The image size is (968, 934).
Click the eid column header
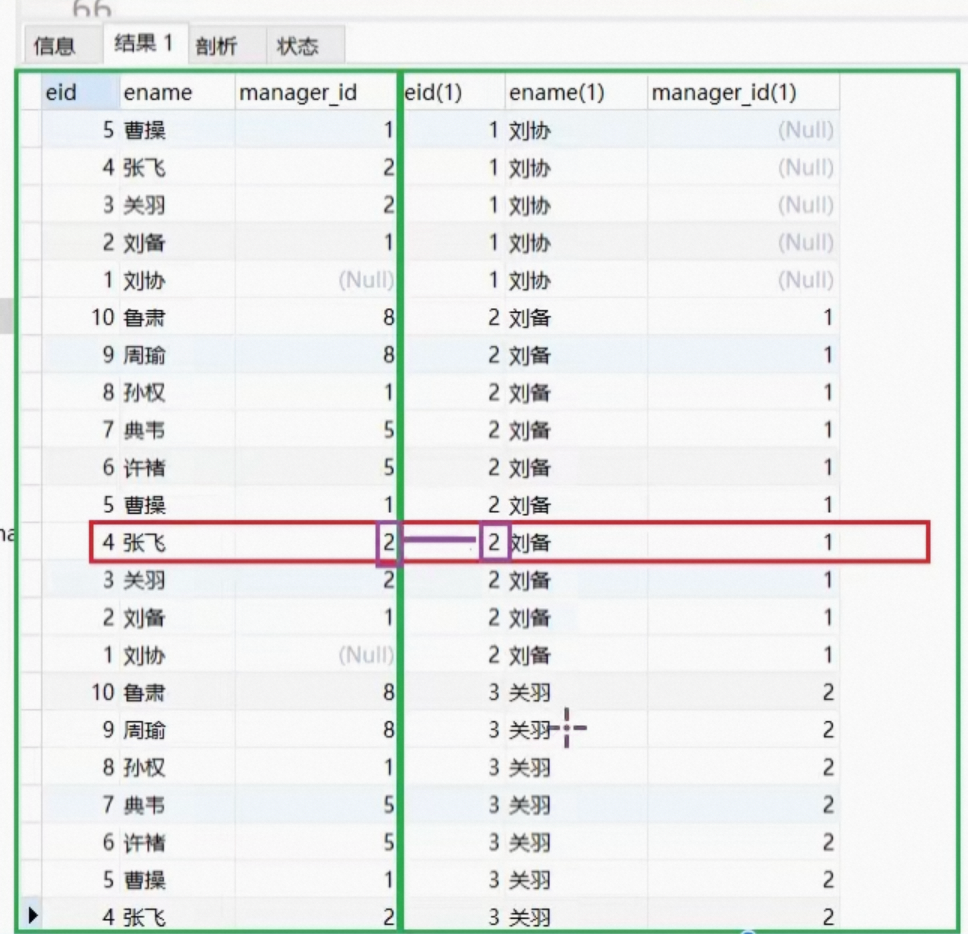click(x=80, y=93)
